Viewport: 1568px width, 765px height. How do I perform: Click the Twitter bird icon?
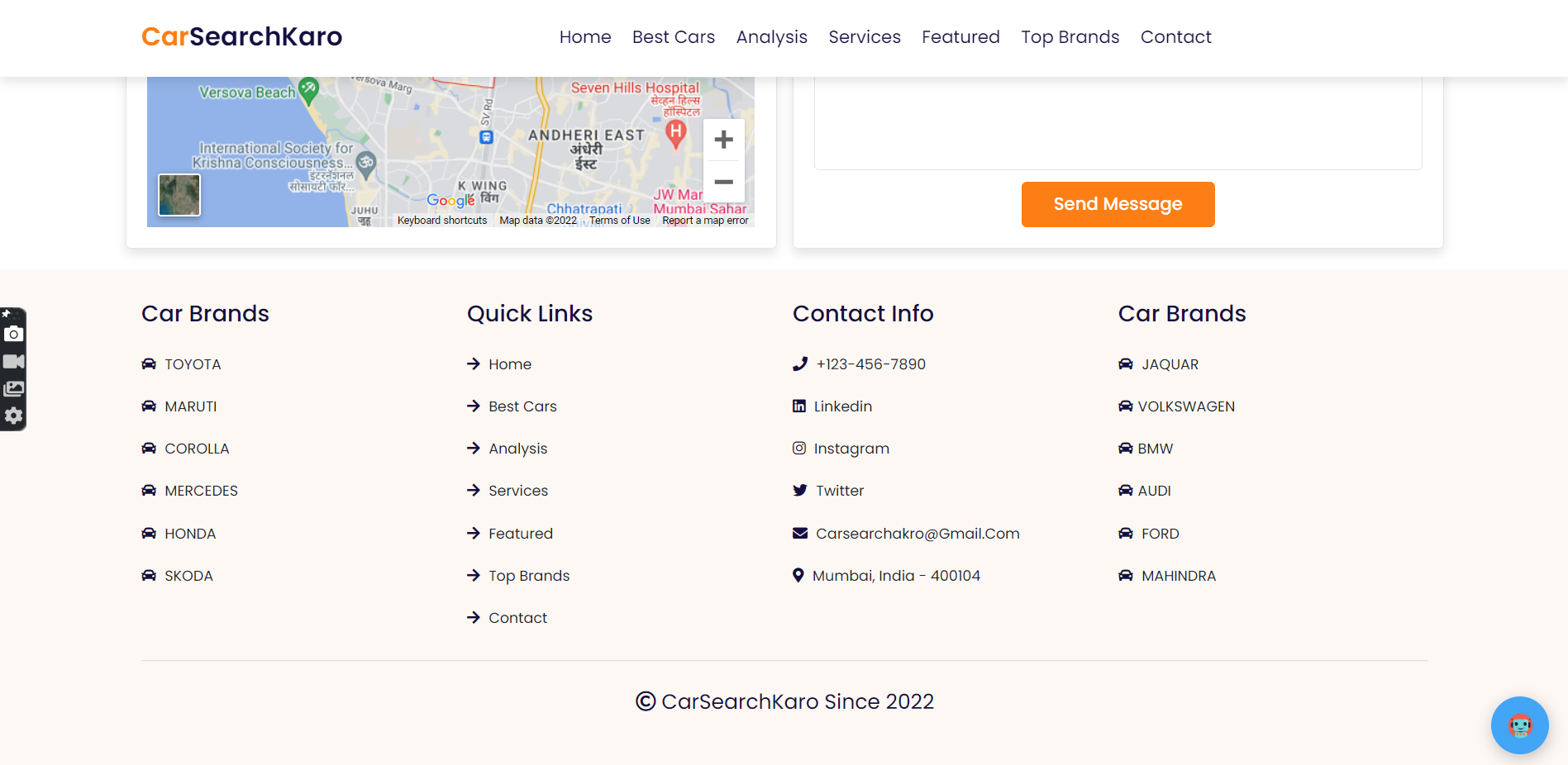(800, 490)
